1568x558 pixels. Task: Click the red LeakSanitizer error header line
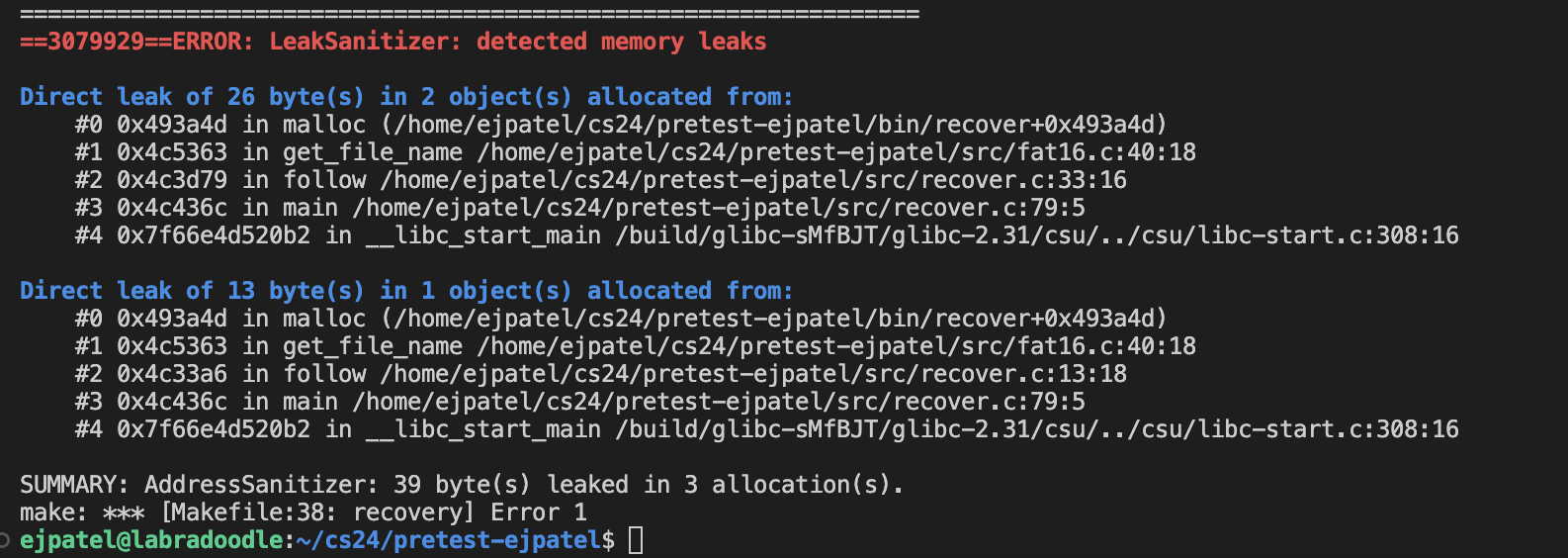pos(392,42)
